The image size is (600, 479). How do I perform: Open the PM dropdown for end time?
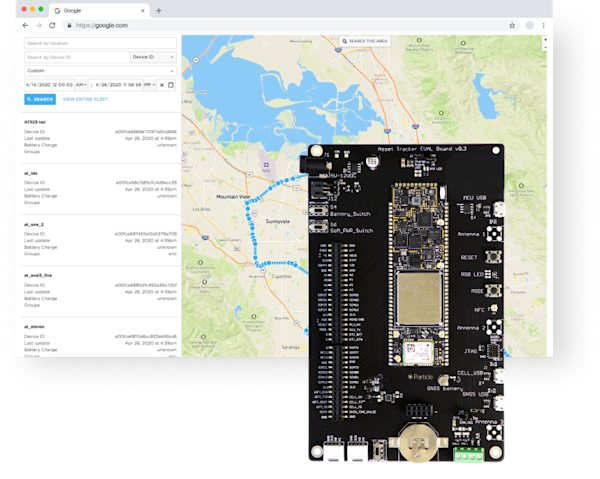150,85
